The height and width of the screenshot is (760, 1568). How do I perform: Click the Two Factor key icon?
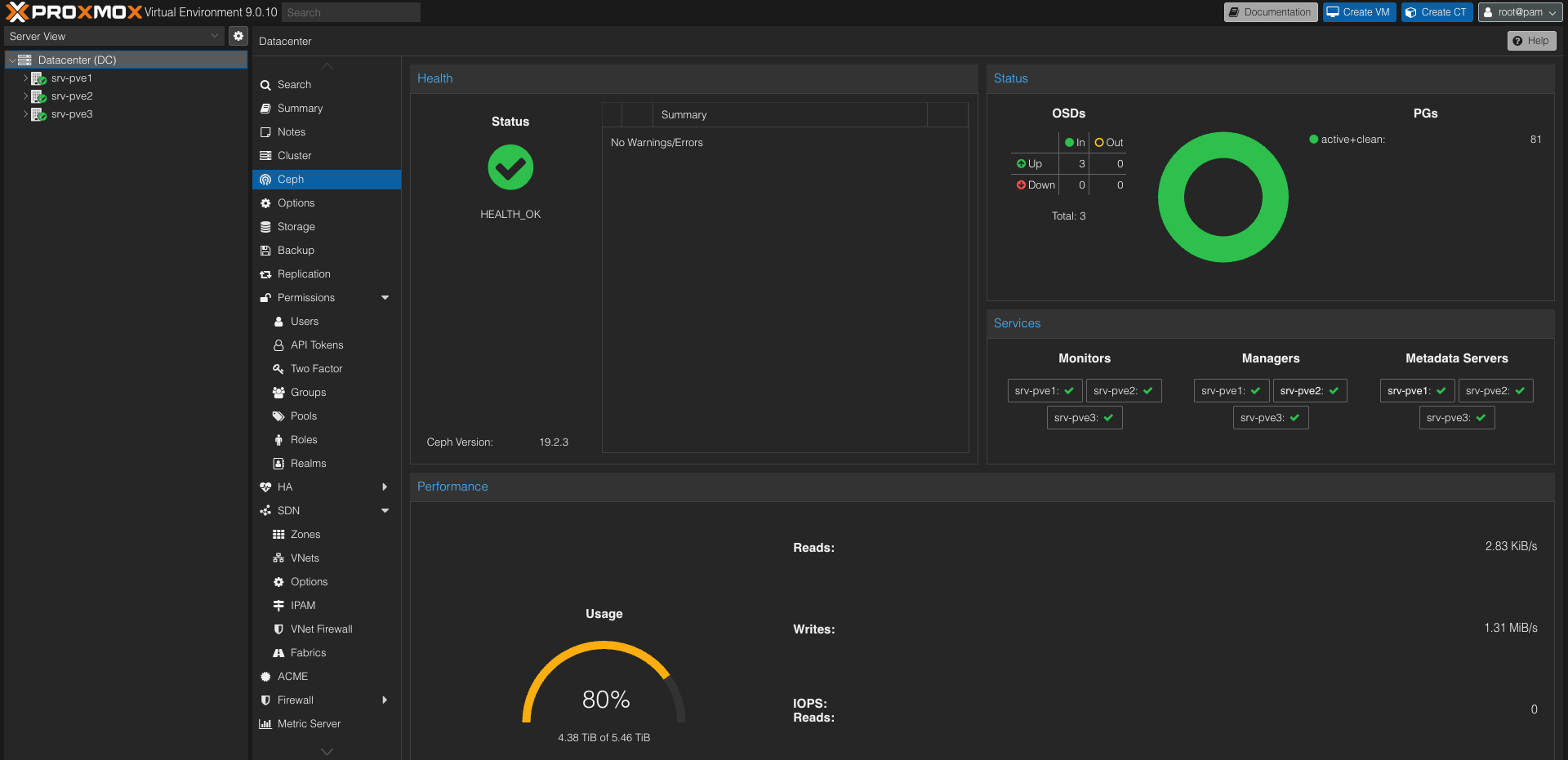tap(279, 368)
